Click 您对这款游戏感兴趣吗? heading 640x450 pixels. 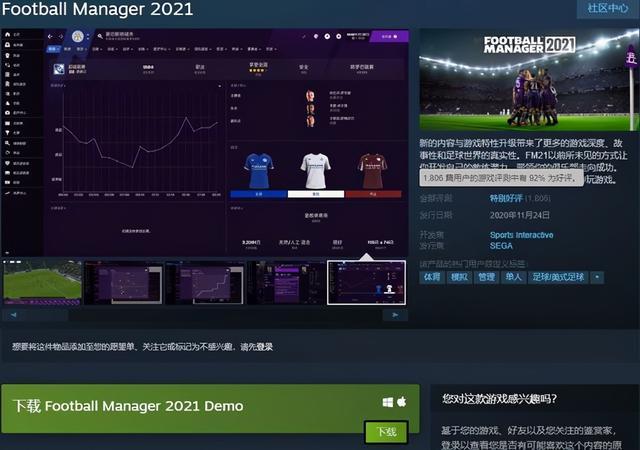(499, 399)
